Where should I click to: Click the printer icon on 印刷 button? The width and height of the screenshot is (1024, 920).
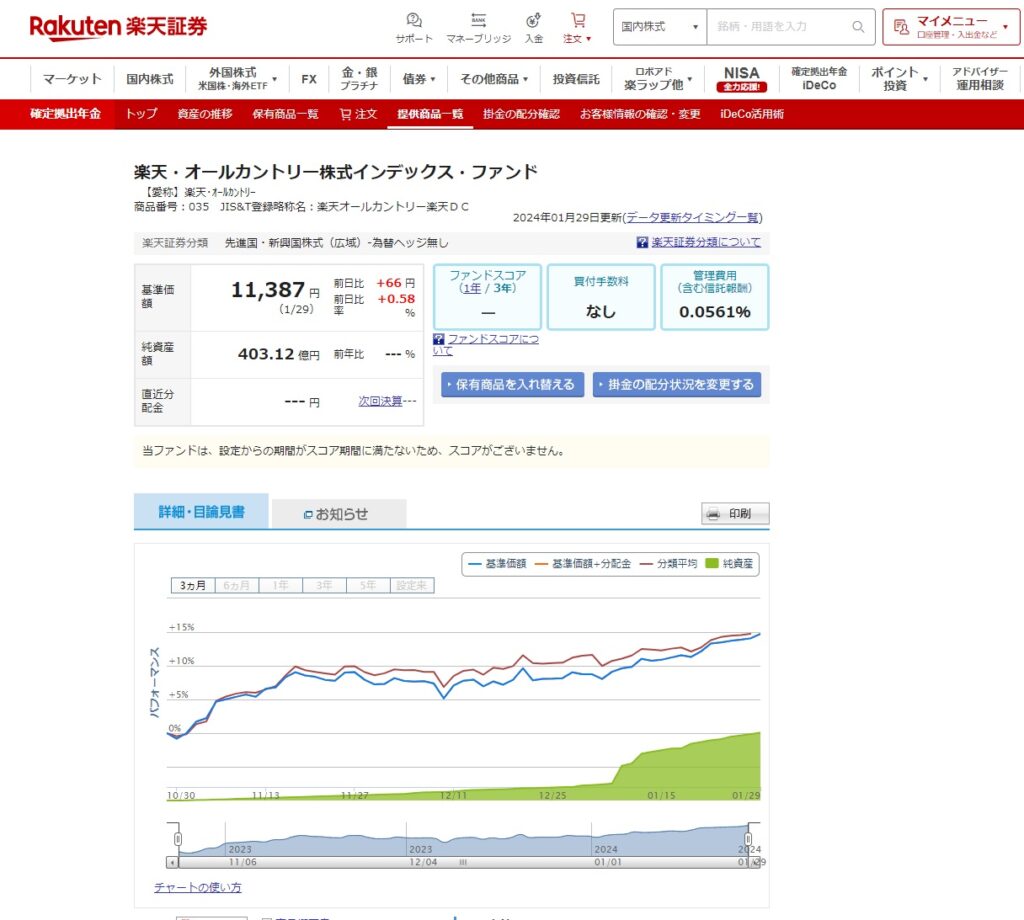(x=713, y=513)
